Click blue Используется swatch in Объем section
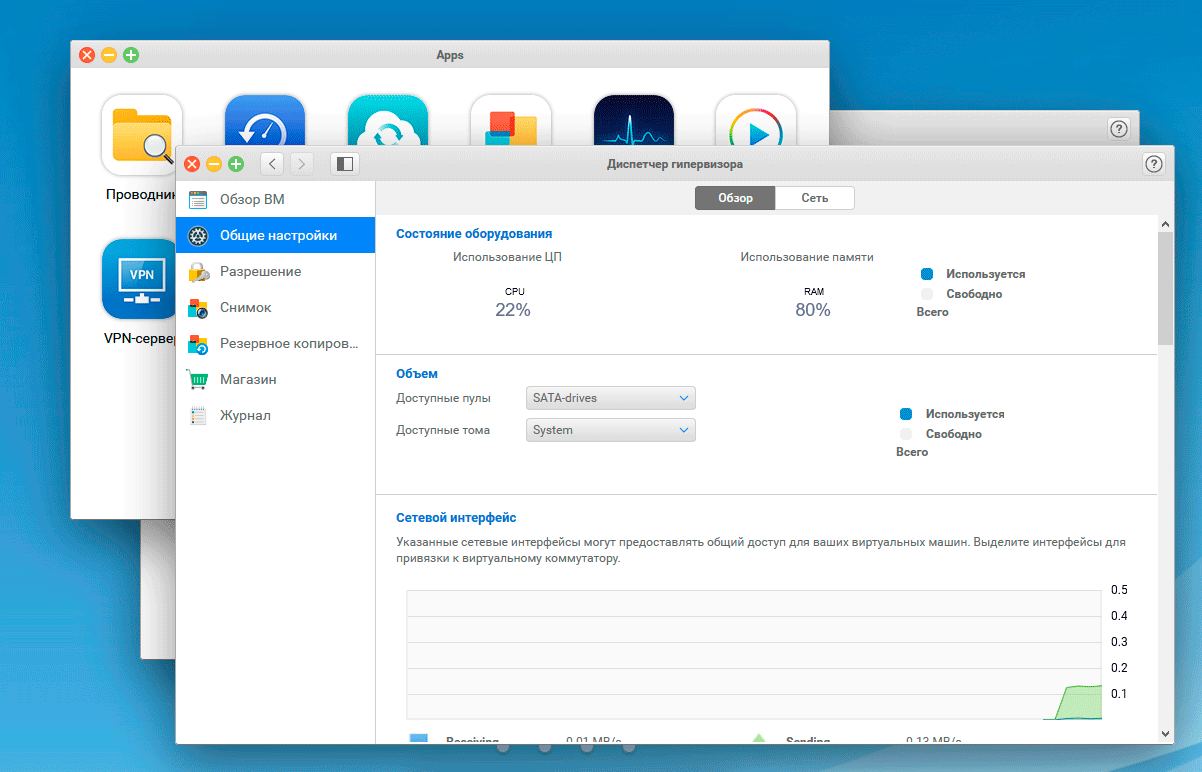This screenshot has height=772, width=1202. click(x=906, y=414)
